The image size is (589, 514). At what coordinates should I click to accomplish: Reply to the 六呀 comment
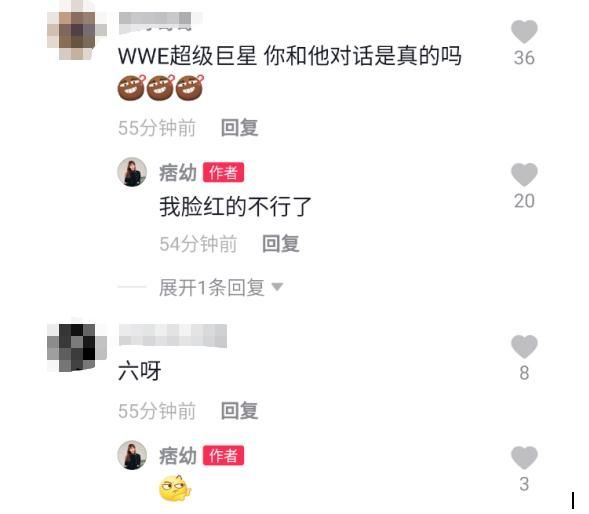[239, 411]
